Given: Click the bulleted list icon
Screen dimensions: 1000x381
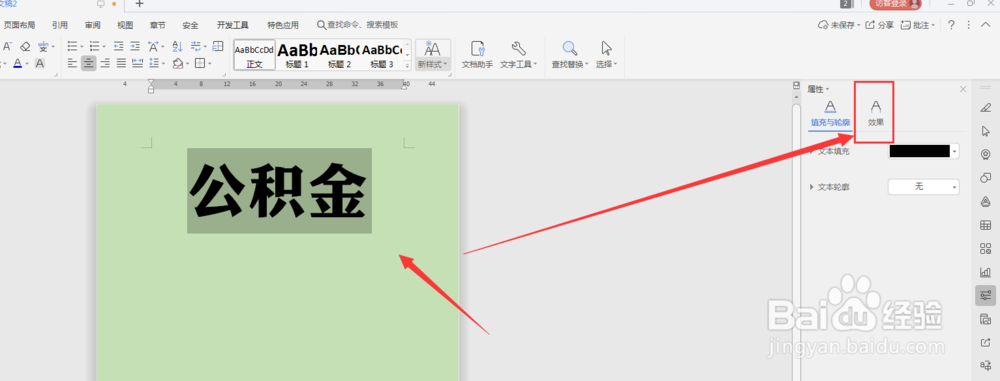Looking at the screenshot, I should (72, 47).
